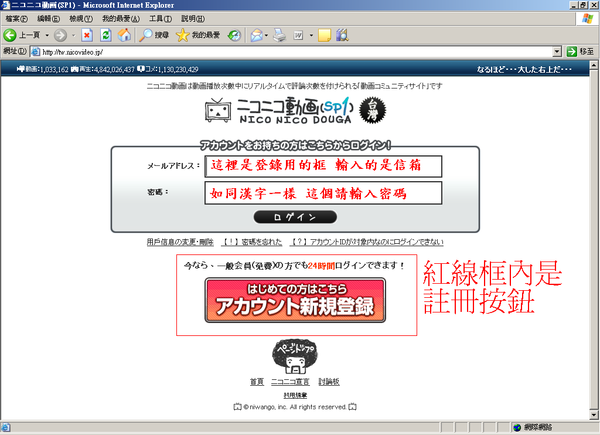This screenshot has width=600, height=435.
Task: Open the 說明(H) menu
Action: pos(192,18)
